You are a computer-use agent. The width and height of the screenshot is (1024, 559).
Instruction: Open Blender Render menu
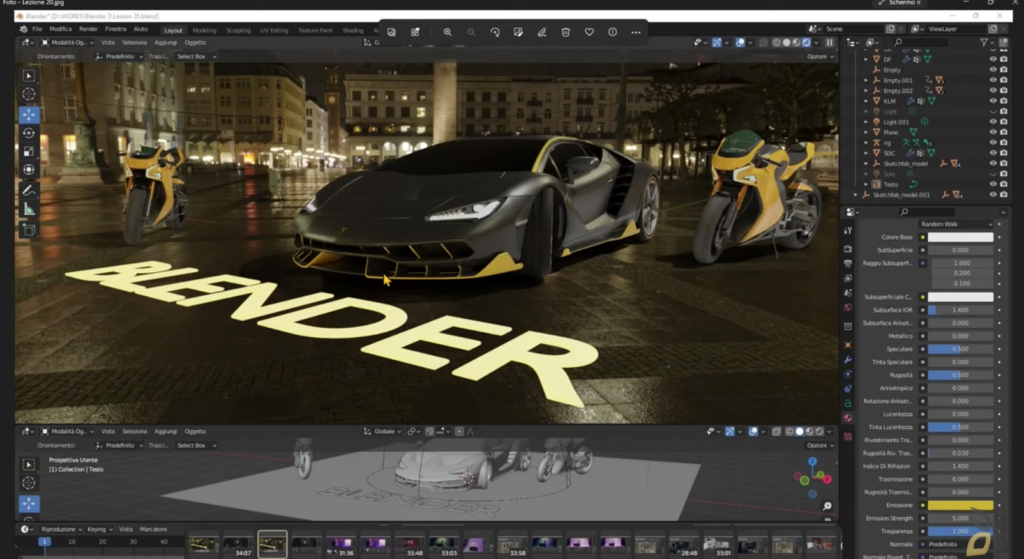point(88,29)
